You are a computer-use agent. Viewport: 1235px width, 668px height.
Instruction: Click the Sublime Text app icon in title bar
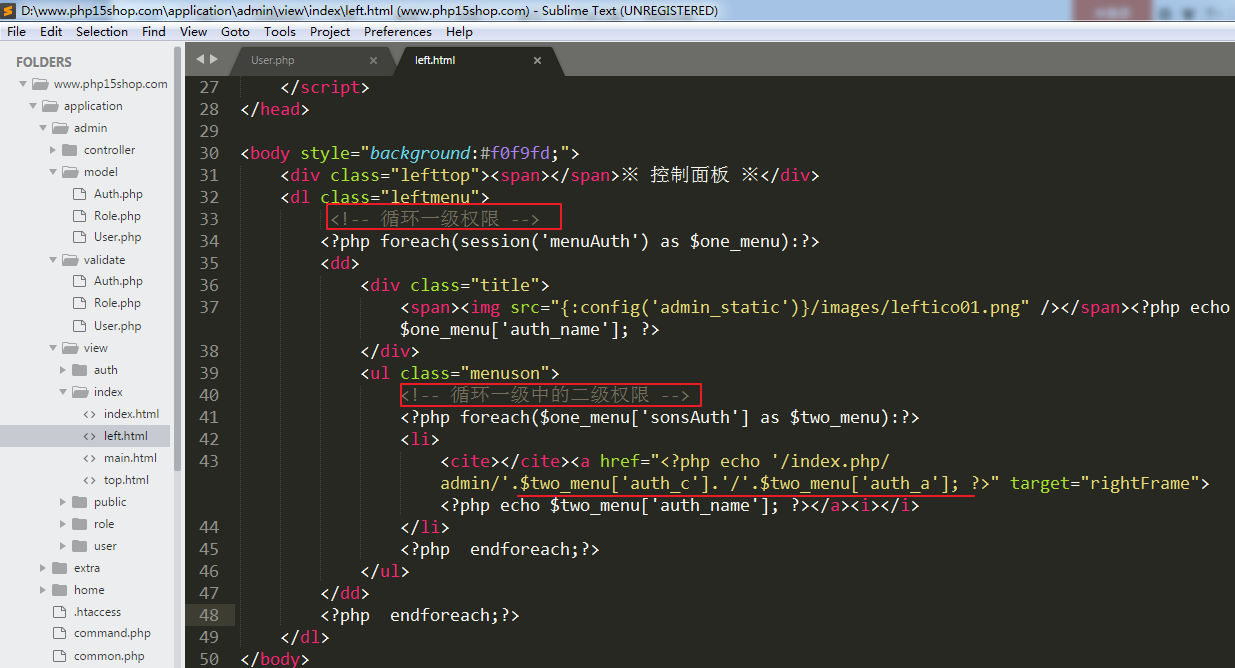10,10
